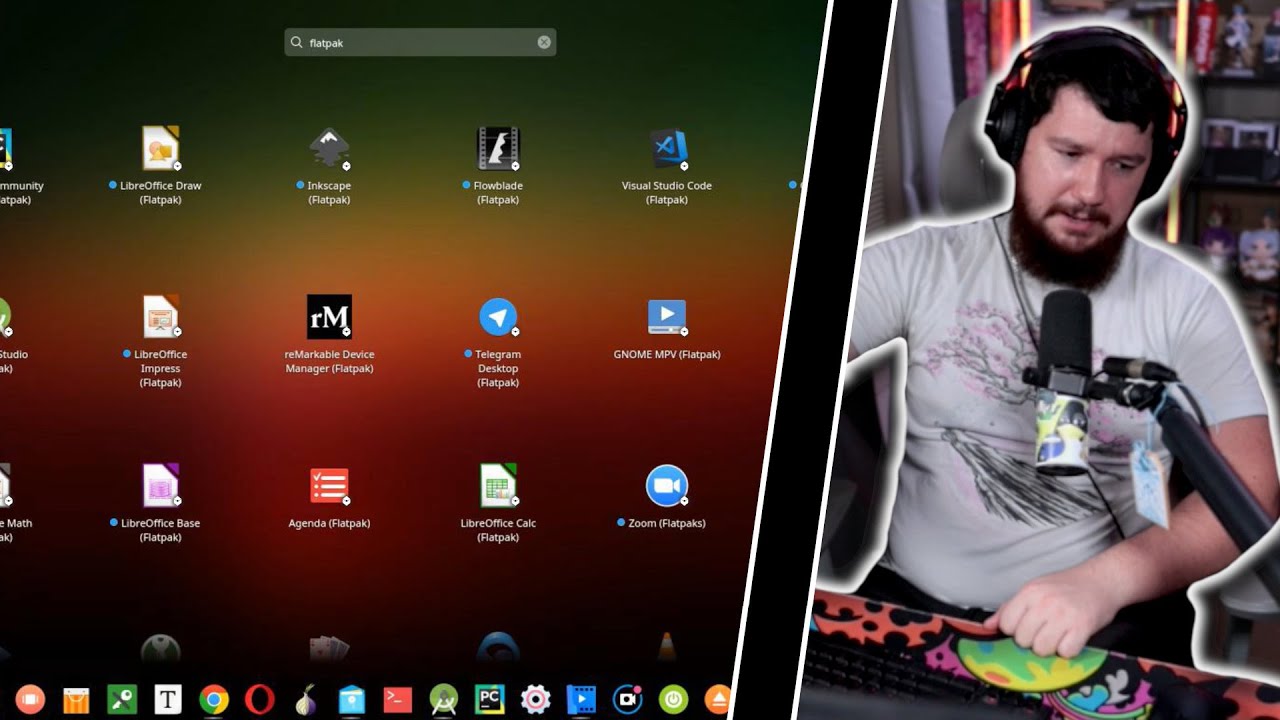Open the settings gear in the dock
Viewport: 1280px width, 720px height.
pyautogui.click(x=536, y=699)
